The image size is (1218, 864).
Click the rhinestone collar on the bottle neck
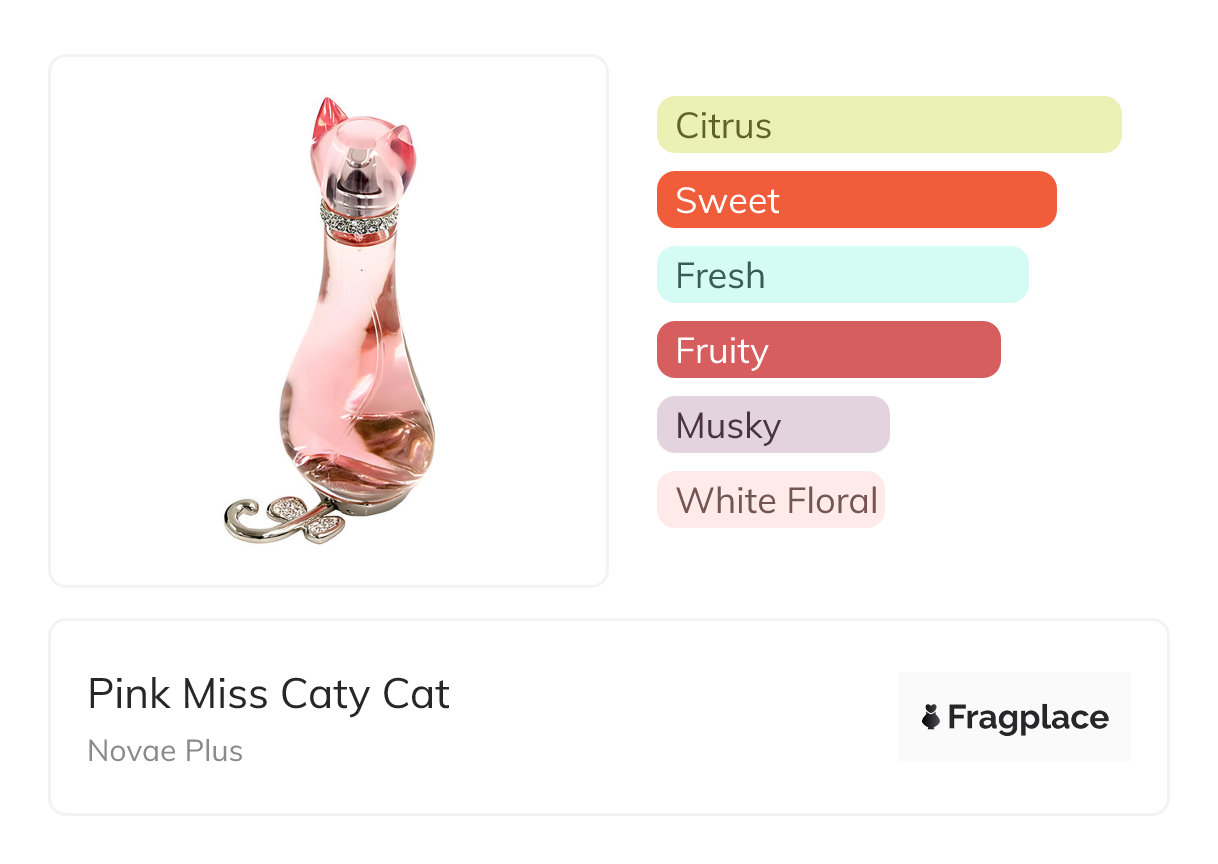(x=359, y=217)
